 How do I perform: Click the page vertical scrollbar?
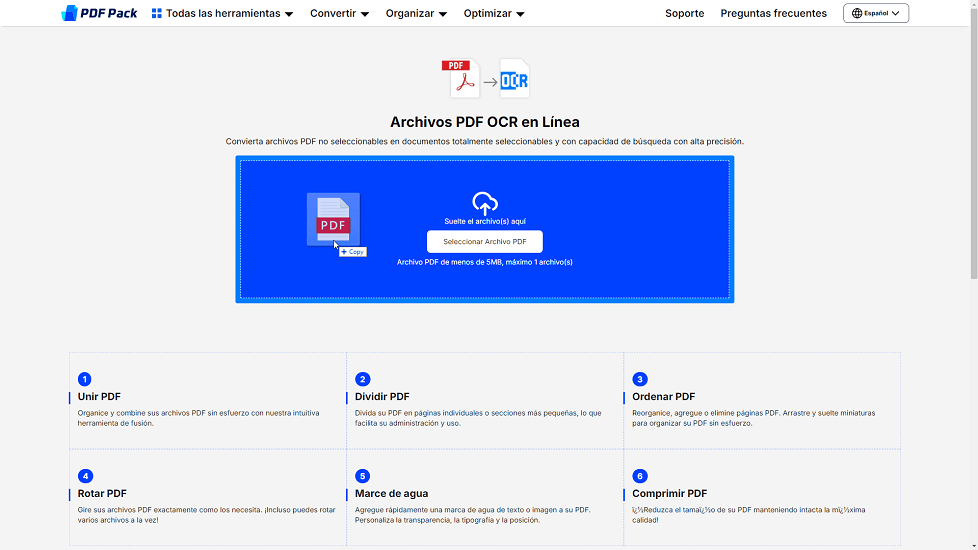pos(973,150)
